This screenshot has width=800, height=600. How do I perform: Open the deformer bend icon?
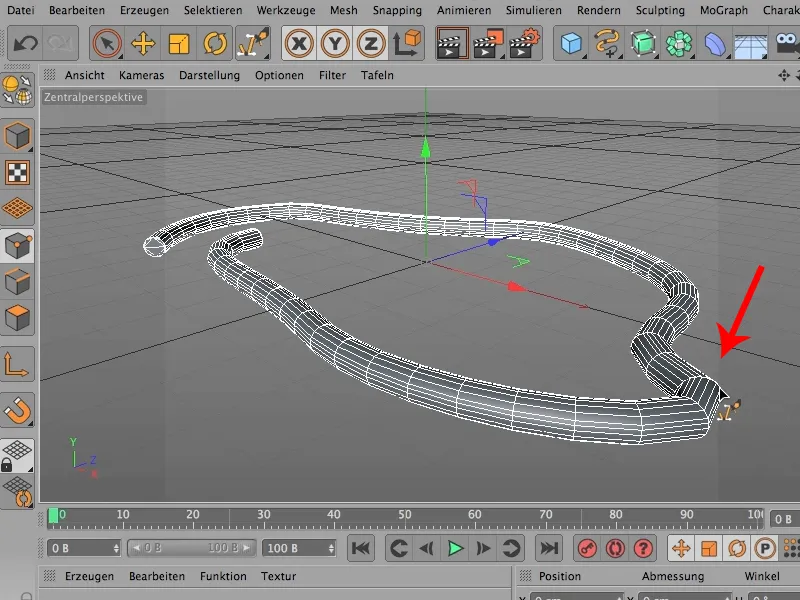[715, 43]
